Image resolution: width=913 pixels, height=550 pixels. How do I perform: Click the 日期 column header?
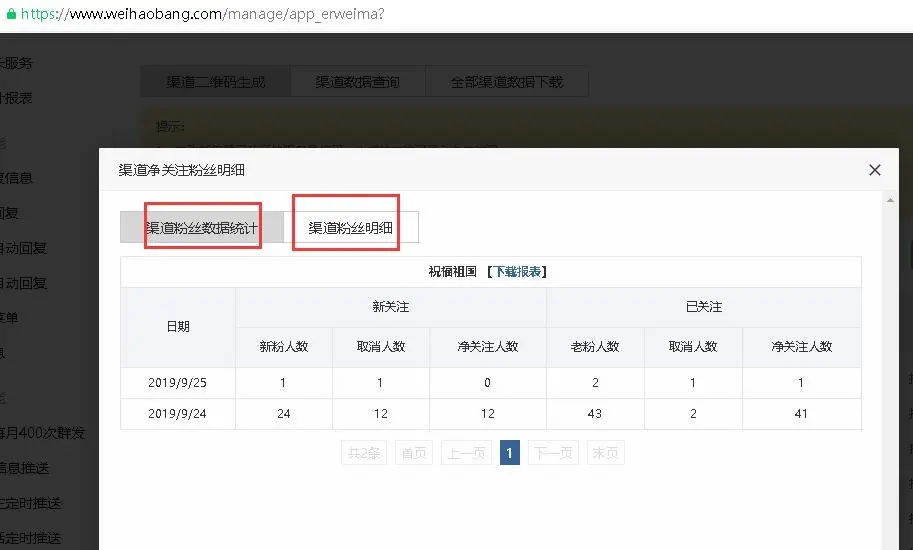coord(178,327)
